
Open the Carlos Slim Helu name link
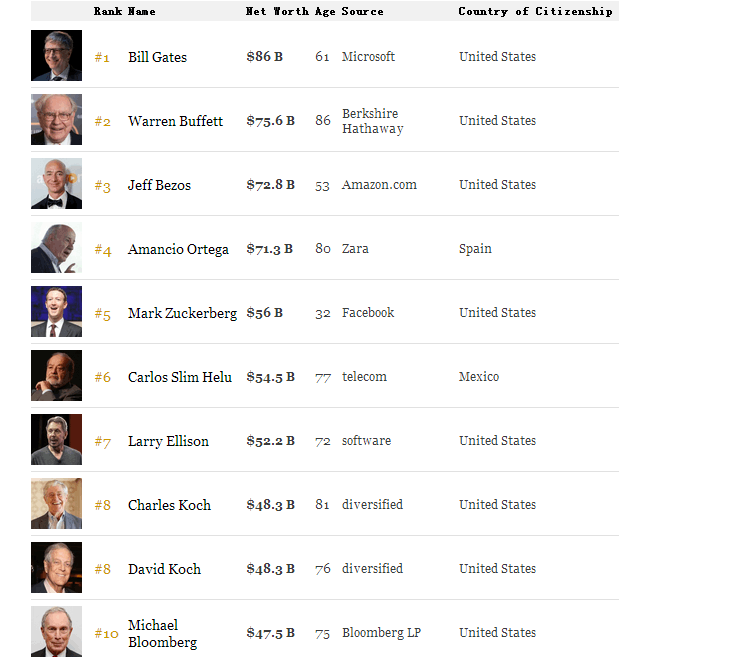179,377
